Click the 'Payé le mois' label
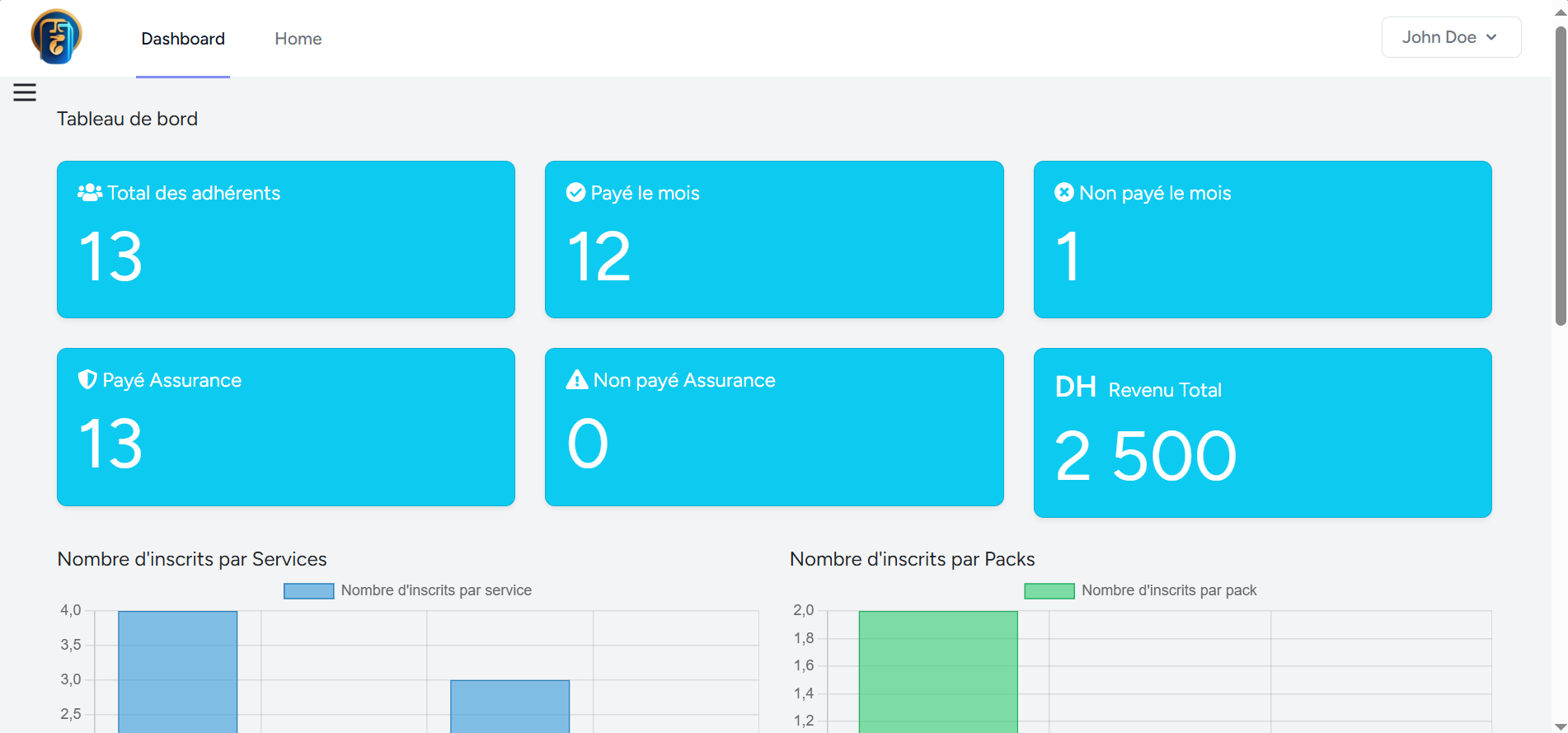 coord(646,193)
